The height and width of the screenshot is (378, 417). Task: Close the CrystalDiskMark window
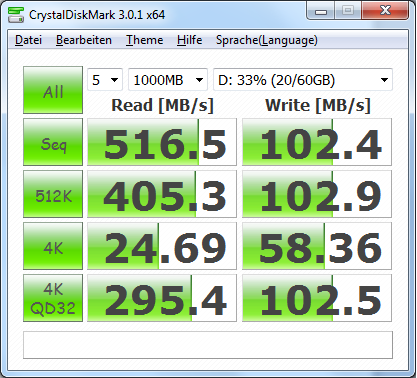tap(385, 11)
